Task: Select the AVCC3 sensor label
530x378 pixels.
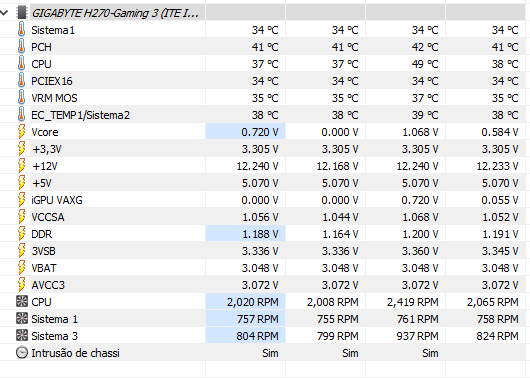Action: click(48, 285)
